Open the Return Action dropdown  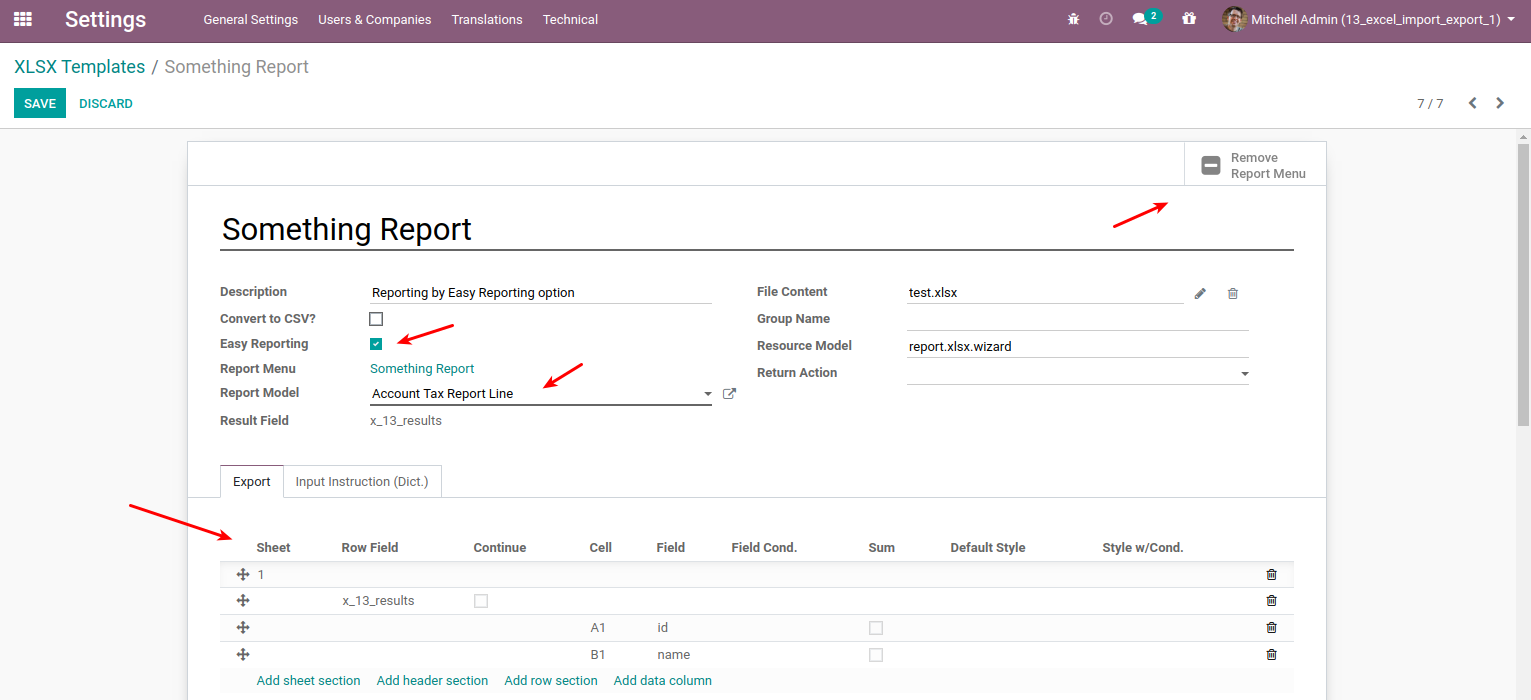tap(1244, 372)
